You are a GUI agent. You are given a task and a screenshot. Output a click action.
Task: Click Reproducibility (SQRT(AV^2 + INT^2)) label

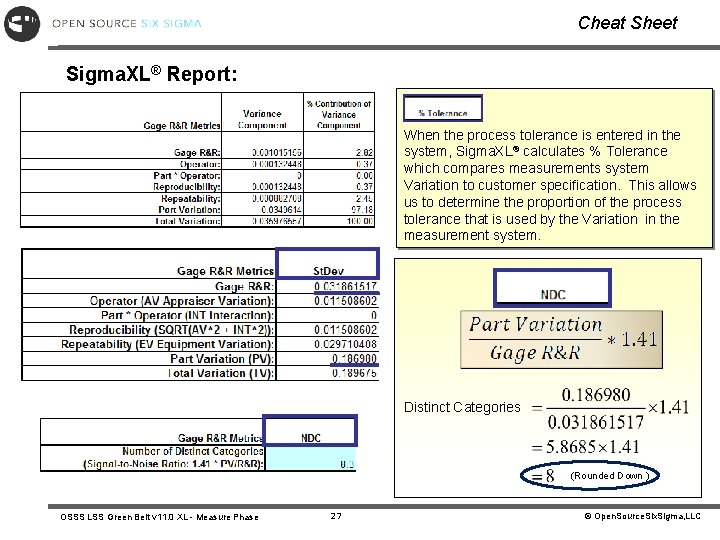tap(171, 330)
